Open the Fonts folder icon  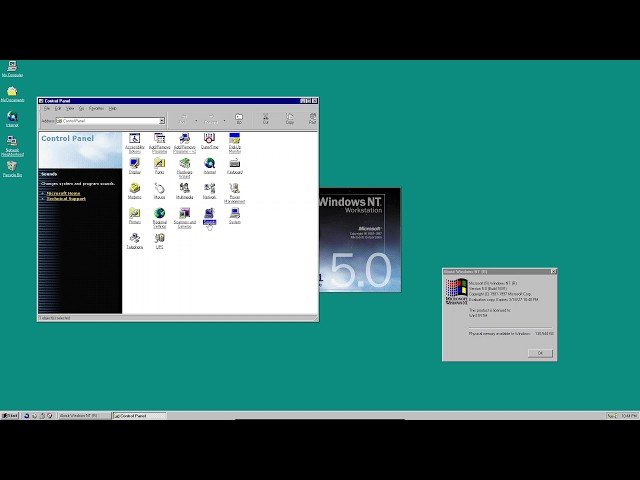pos(160,166)
